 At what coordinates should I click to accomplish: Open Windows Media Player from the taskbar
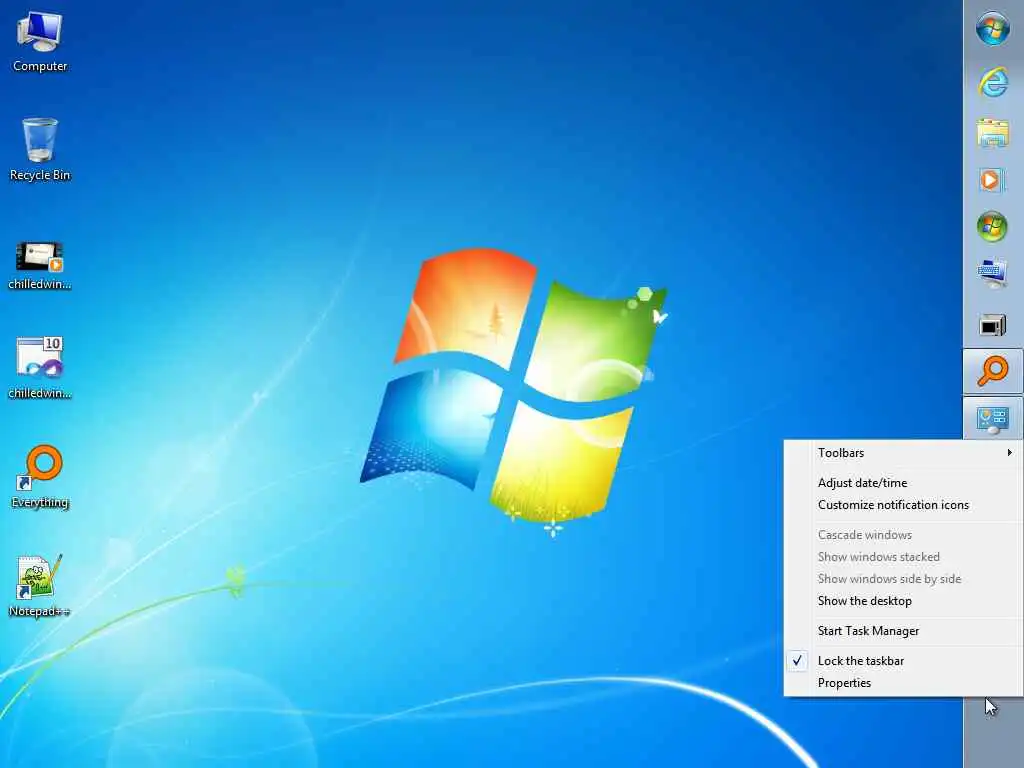click(993, 180)
